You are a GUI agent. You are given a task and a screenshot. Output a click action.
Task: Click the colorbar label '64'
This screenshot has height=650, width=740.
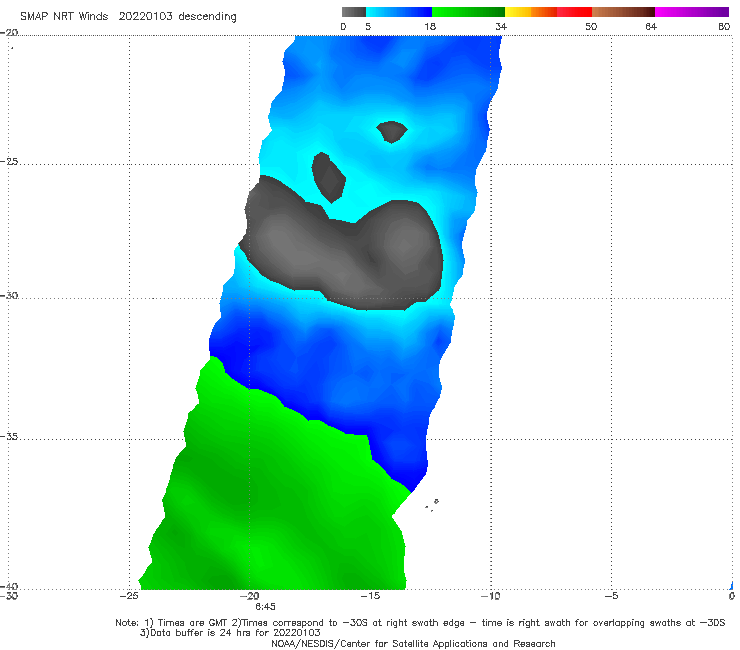pyautogui.click(x=651, y=26)
